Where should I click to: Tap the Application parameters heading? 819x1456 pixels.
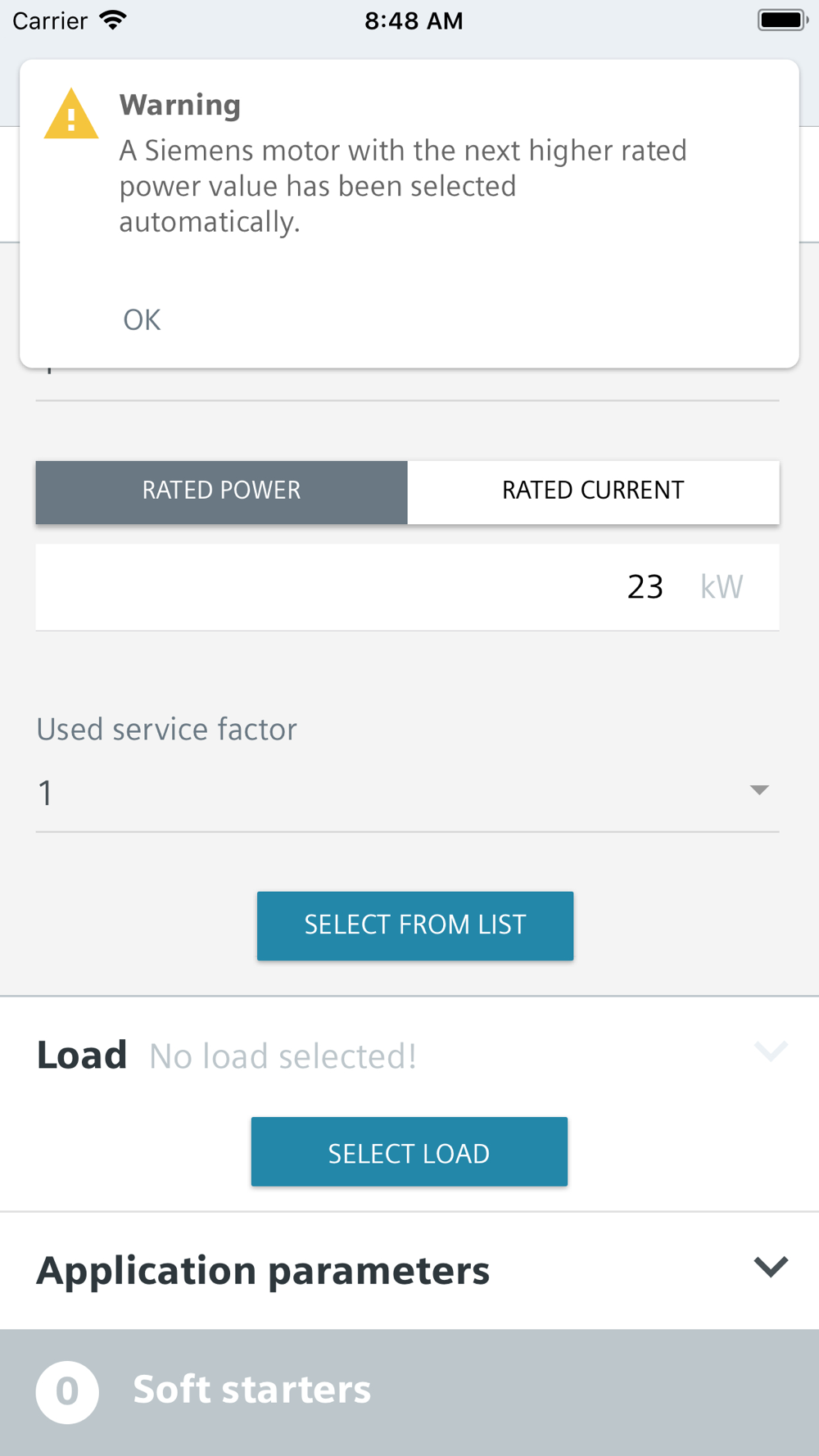[x=263, y=1270]
